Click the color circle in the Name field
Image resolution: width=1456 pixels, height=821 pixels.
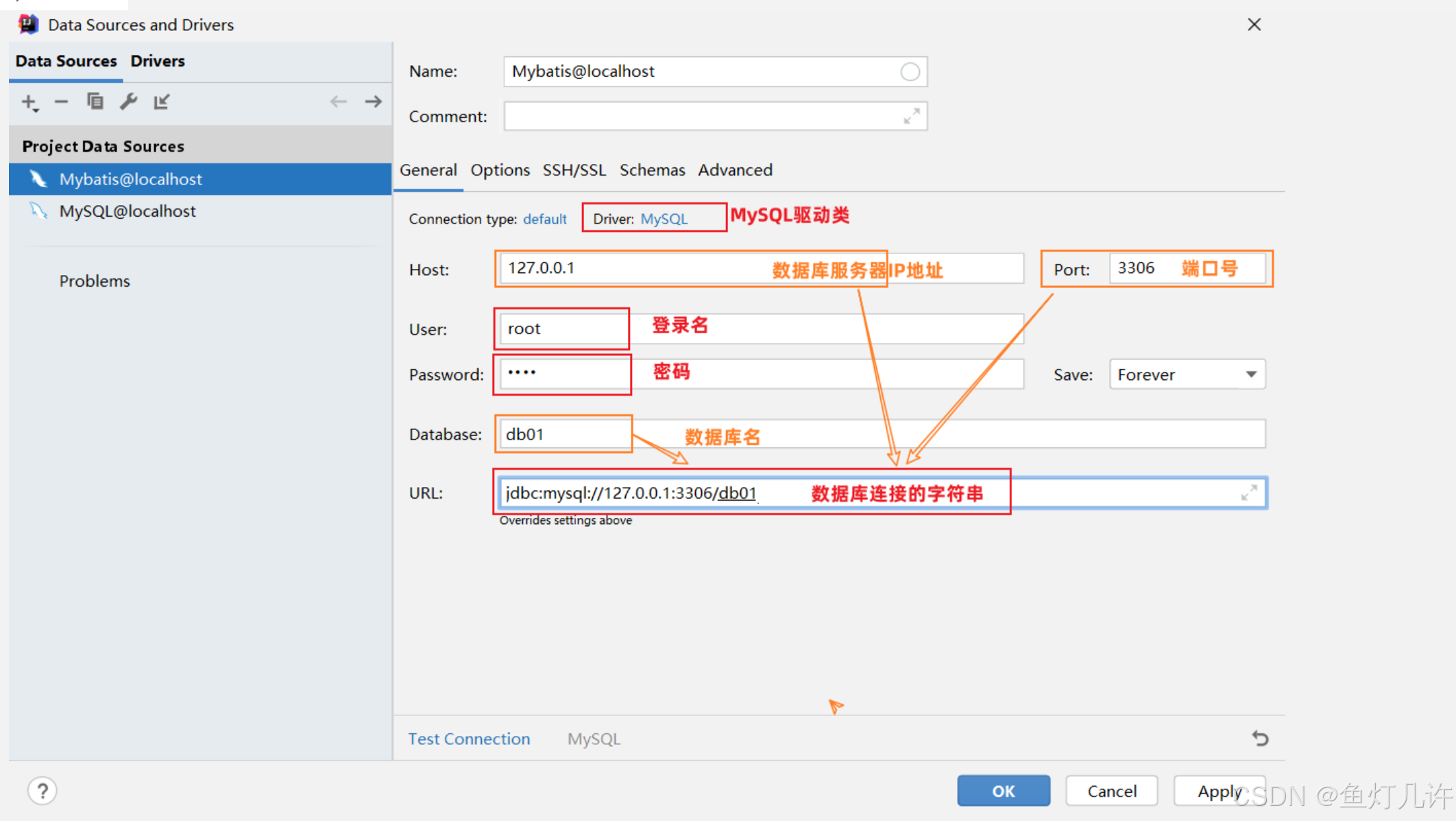[x=910, y=71]
